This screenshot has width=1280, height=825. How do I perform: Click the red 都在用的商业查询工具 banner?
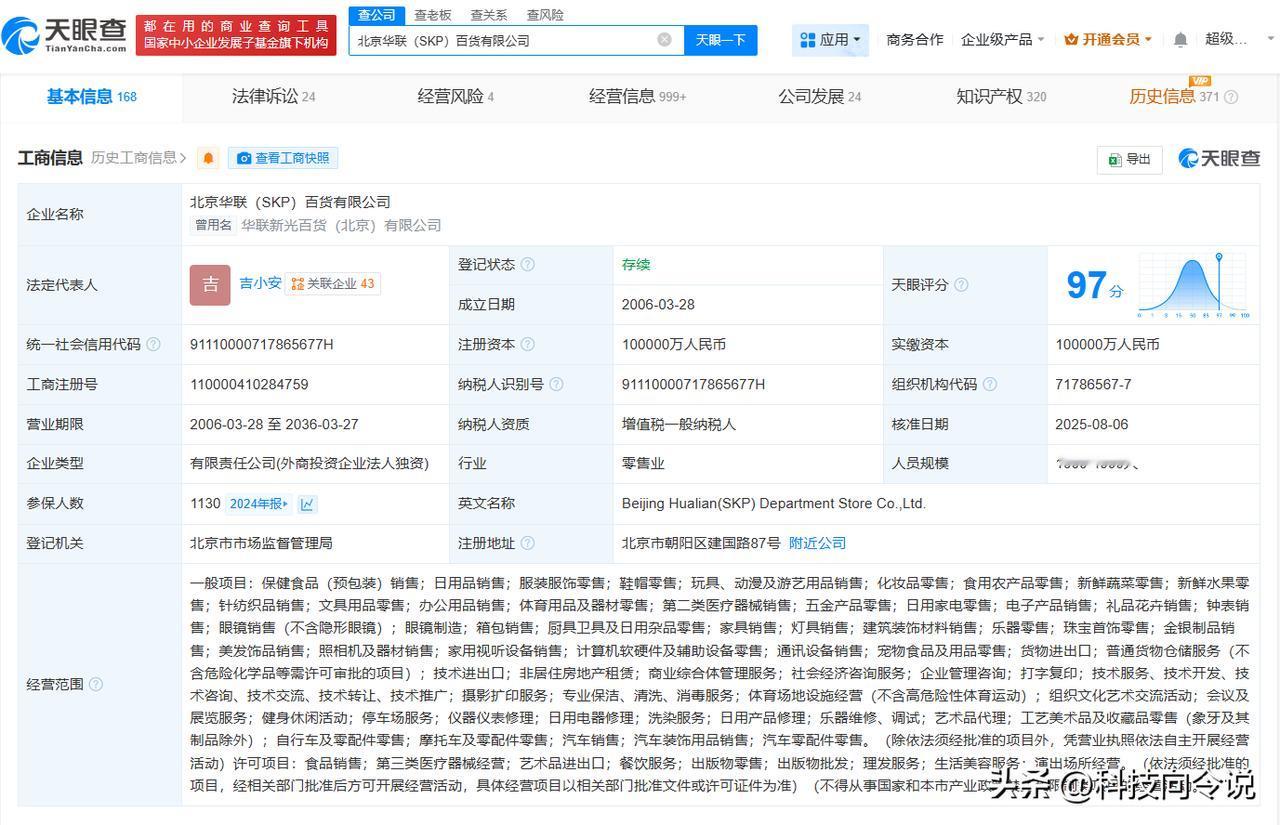pos(236,35)
